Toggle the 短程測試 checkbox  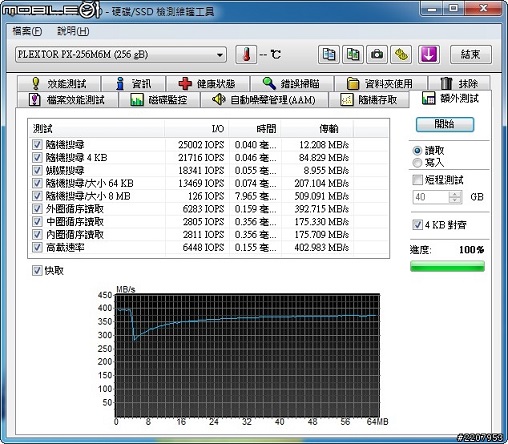(x=417, y=180)
